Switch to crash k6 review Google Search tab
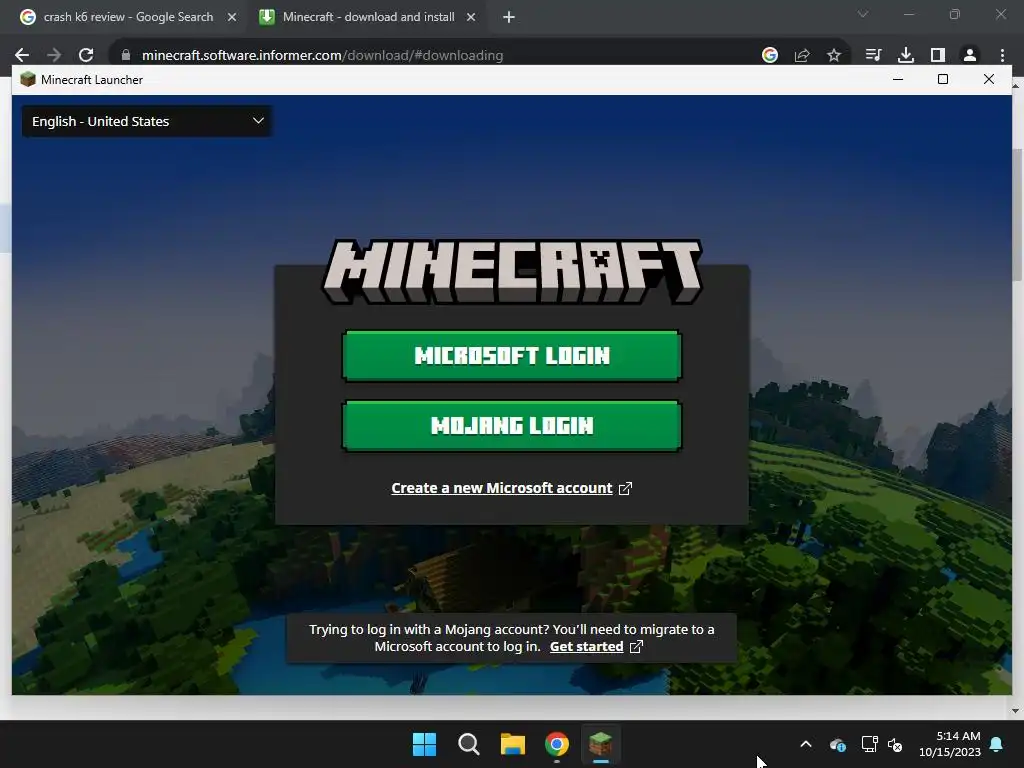Viewport: 1024px width, 768px height. click(x=128, y=17)
